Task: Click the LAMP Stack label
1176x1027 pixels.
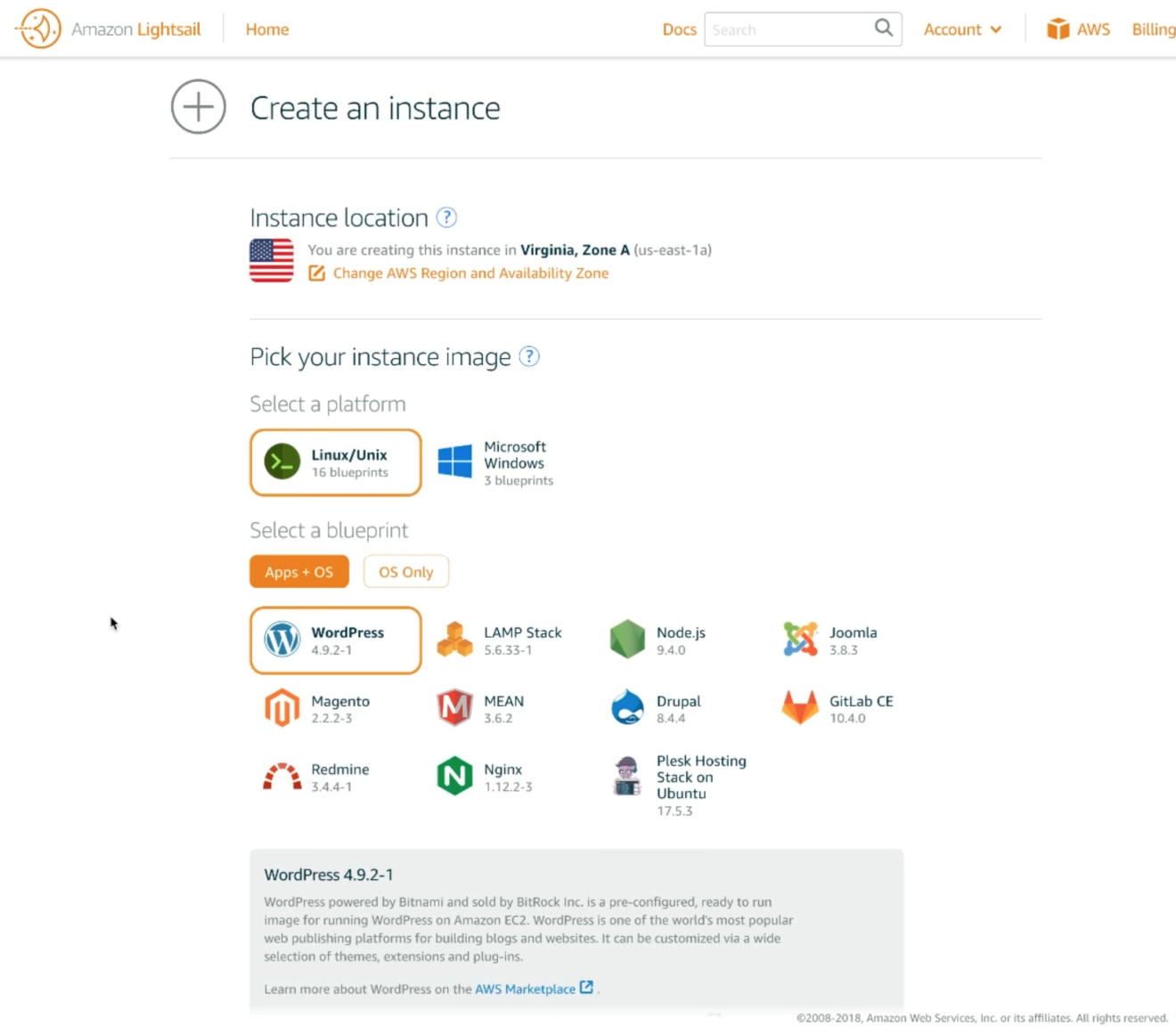Action: pyautogui.click(x=523, y=632)
